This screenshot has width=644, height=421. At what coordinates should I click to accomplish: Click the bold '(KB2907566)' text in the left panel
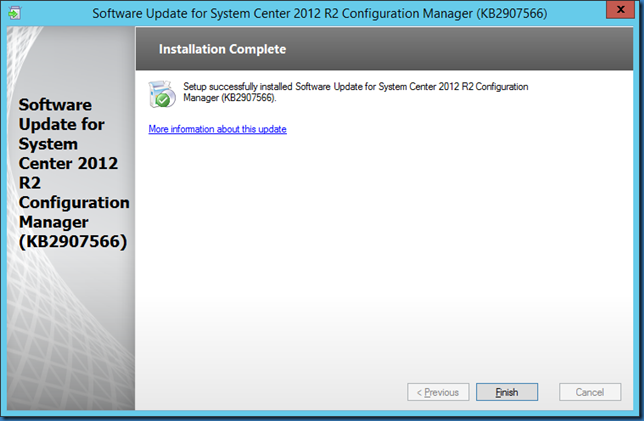[72, 241]
